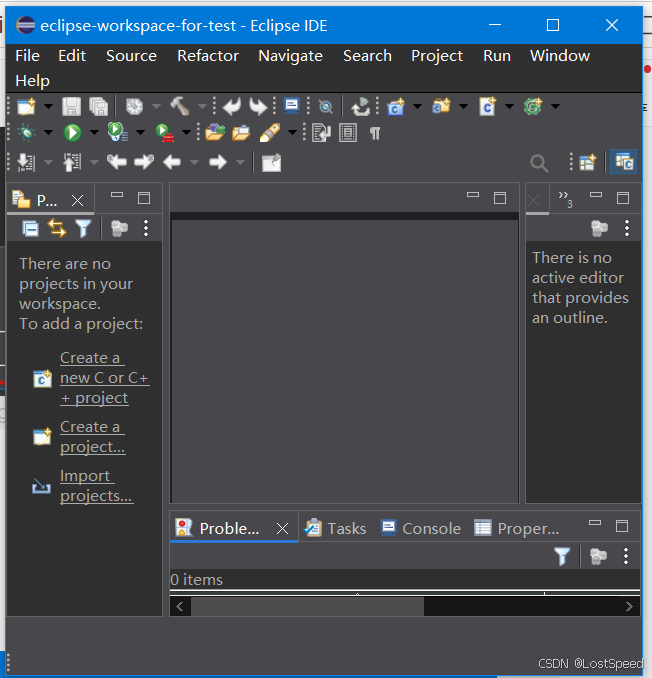Toggle Link with Editor in Project Explorer
Screen dimensions: 652x678
57,228
